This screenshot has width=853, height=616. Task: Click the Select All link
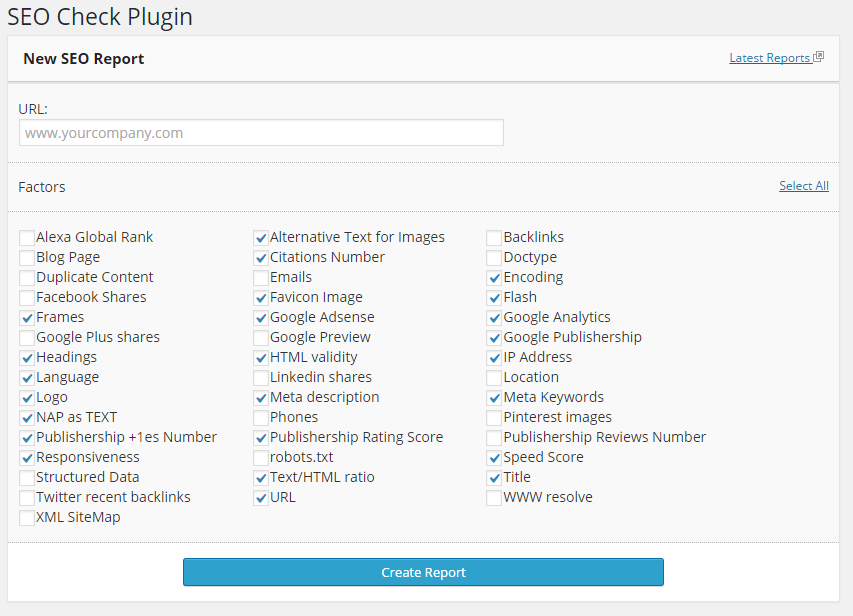point(803,186)
